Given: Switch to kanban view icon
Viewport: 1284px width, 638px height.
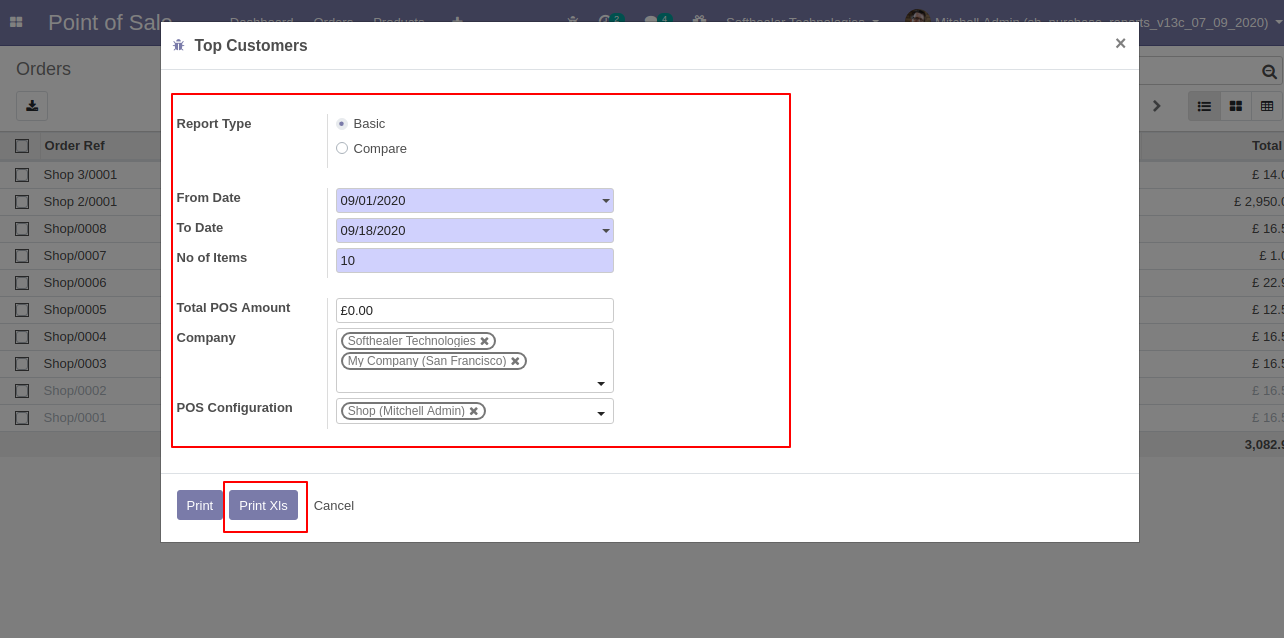Looking at the screenshot, I should pos(1236,106).
